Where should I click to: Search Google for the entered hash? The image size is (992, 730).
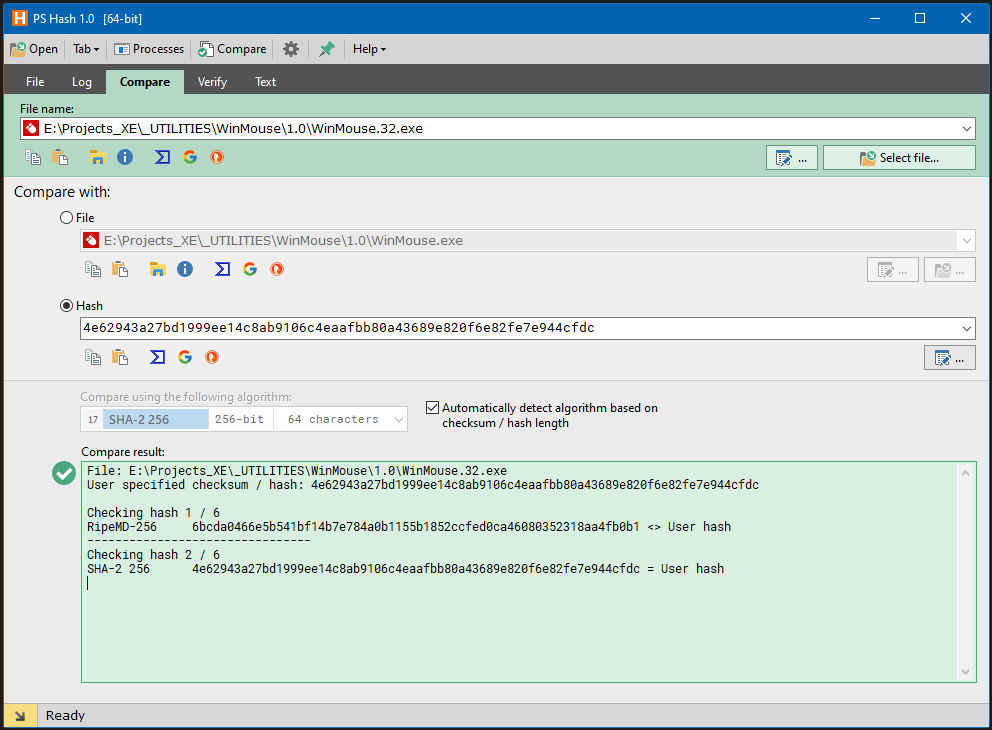(x=185, y=357)
